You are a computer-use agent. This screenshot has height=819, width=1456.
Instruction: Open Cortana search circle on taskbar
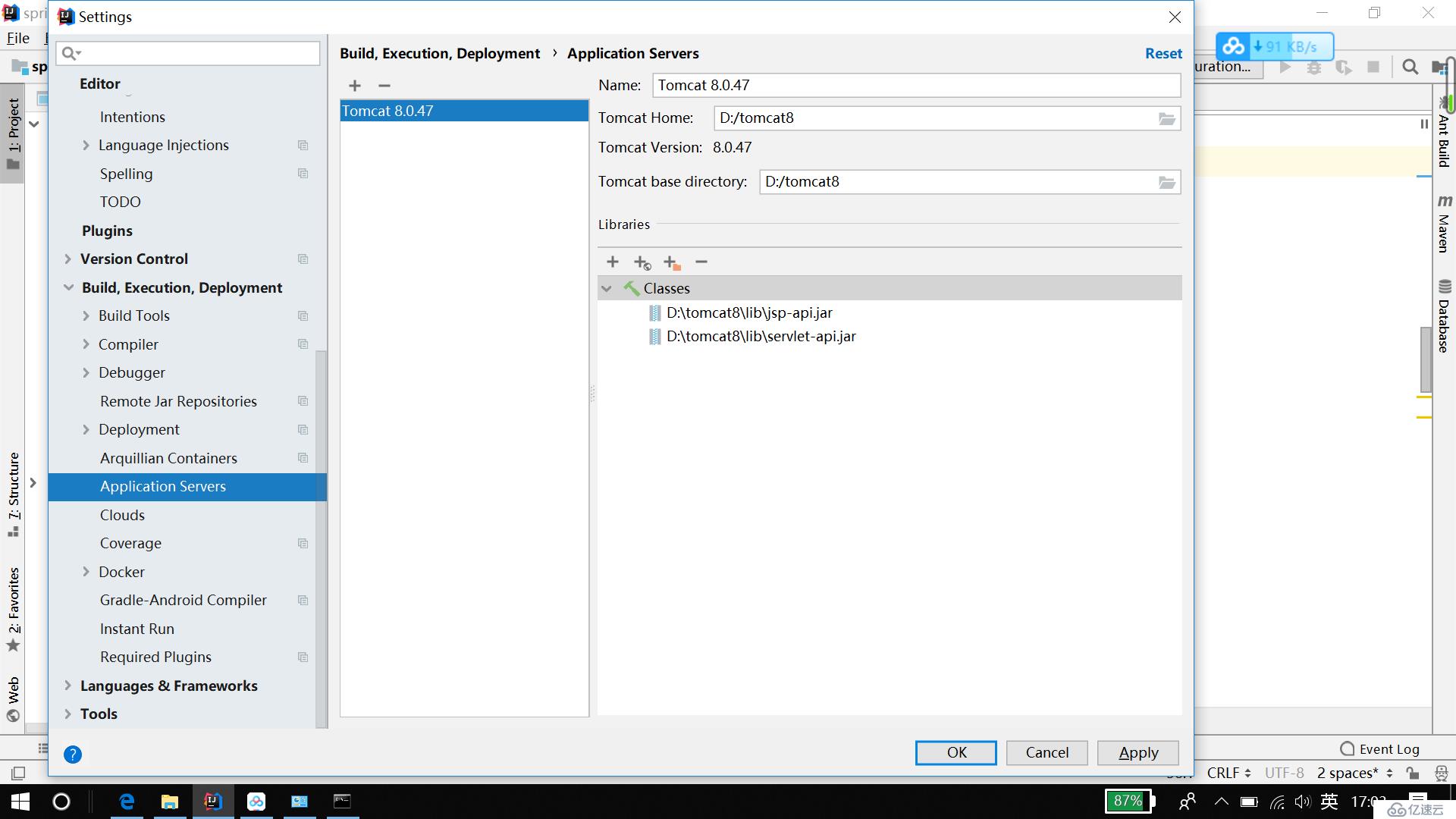[61, 802]
